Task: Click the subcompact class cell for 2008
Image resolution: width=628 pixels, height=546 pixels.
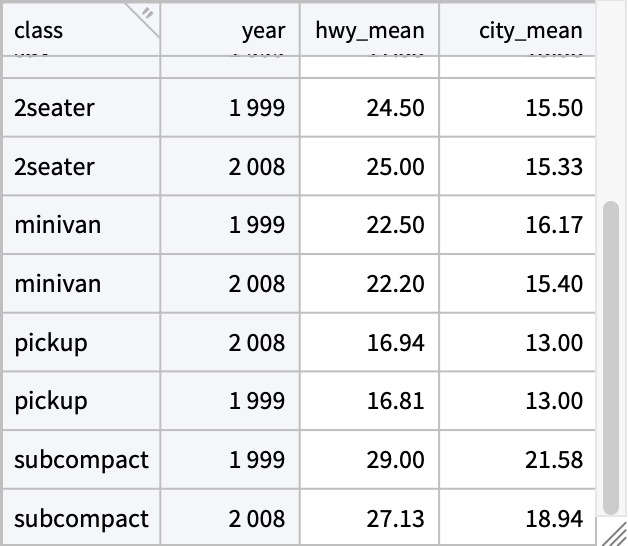Action: (81, 519)
